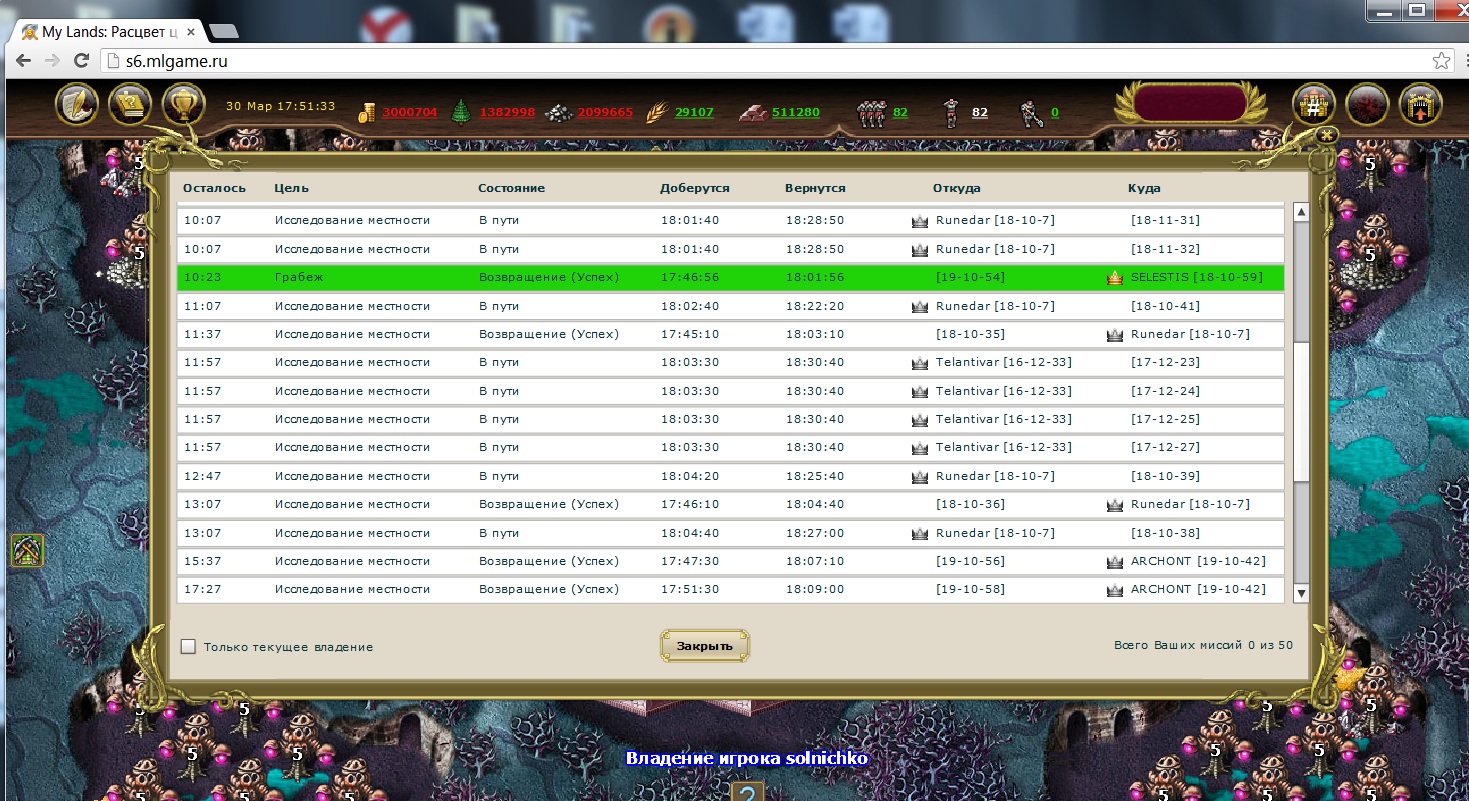The height and width of the screenshot is (801, 1469).
Task: Click origin [19-10-58]
Action: [970, 589]
